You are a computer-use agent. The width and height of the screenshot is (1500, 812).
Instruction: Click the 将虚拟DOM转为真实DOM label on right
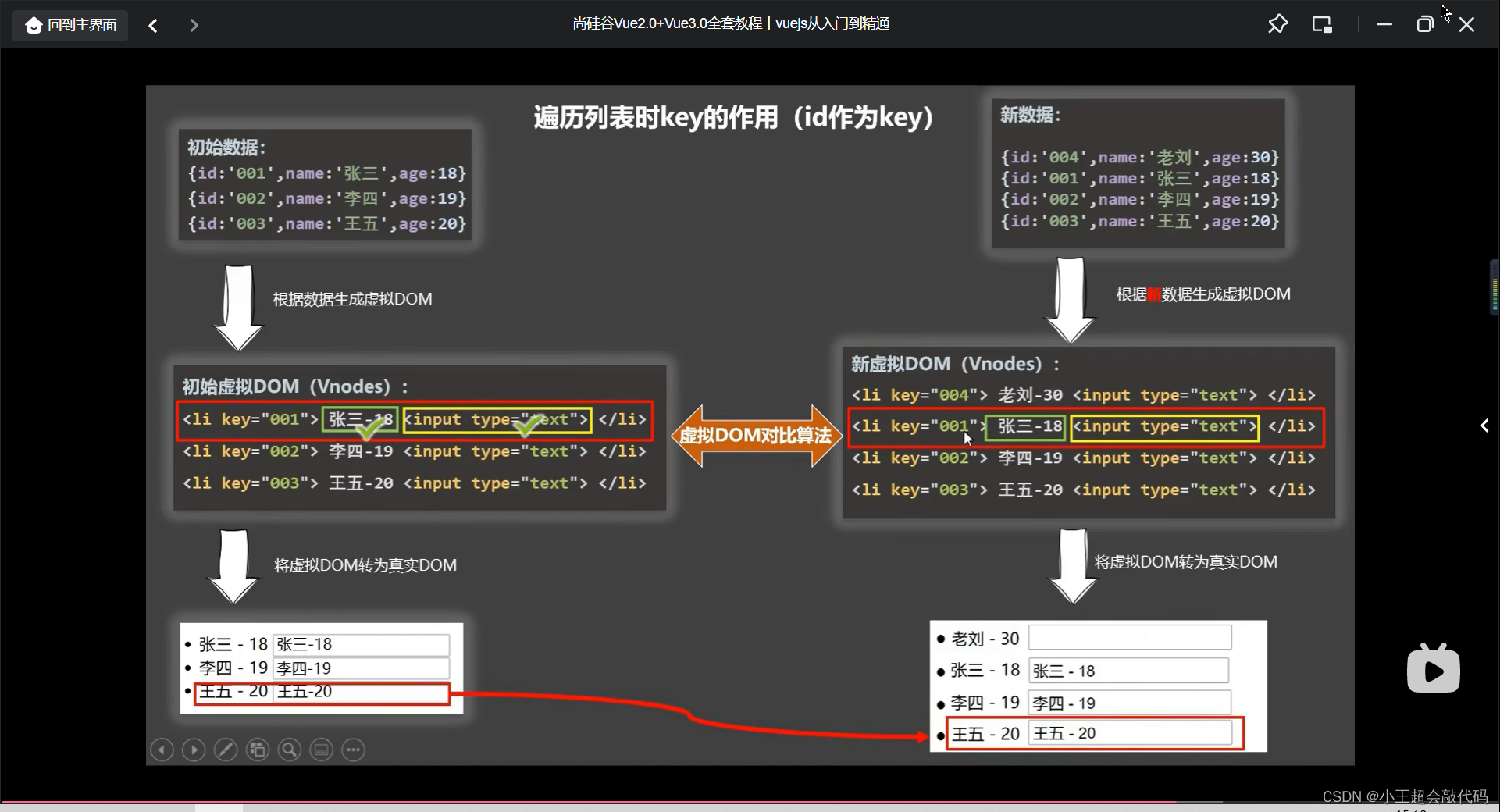(1185, 562)
